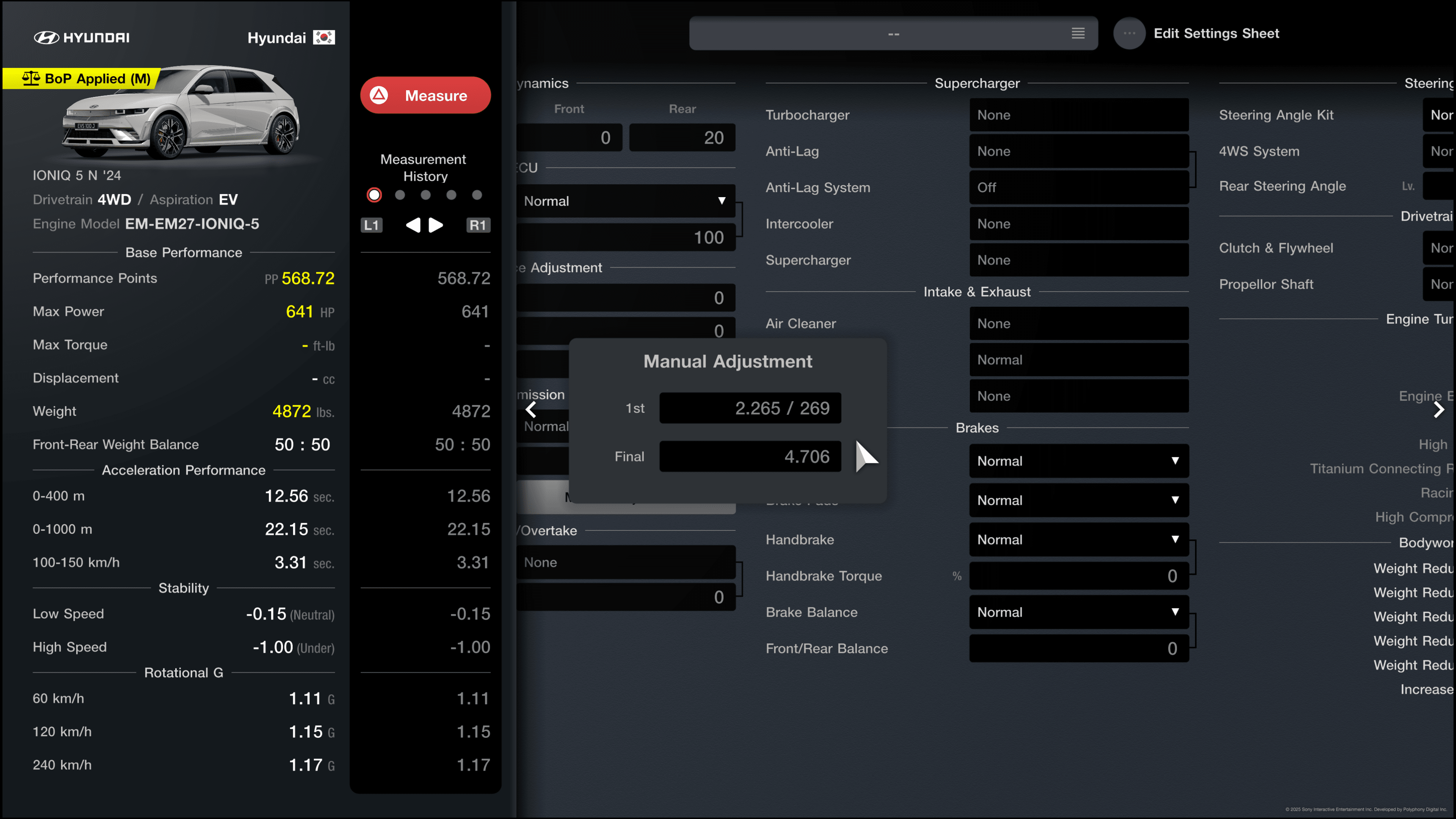Click the Manual Adjustment dialog title
1456x819 pixels.
(x=728, y=361)
